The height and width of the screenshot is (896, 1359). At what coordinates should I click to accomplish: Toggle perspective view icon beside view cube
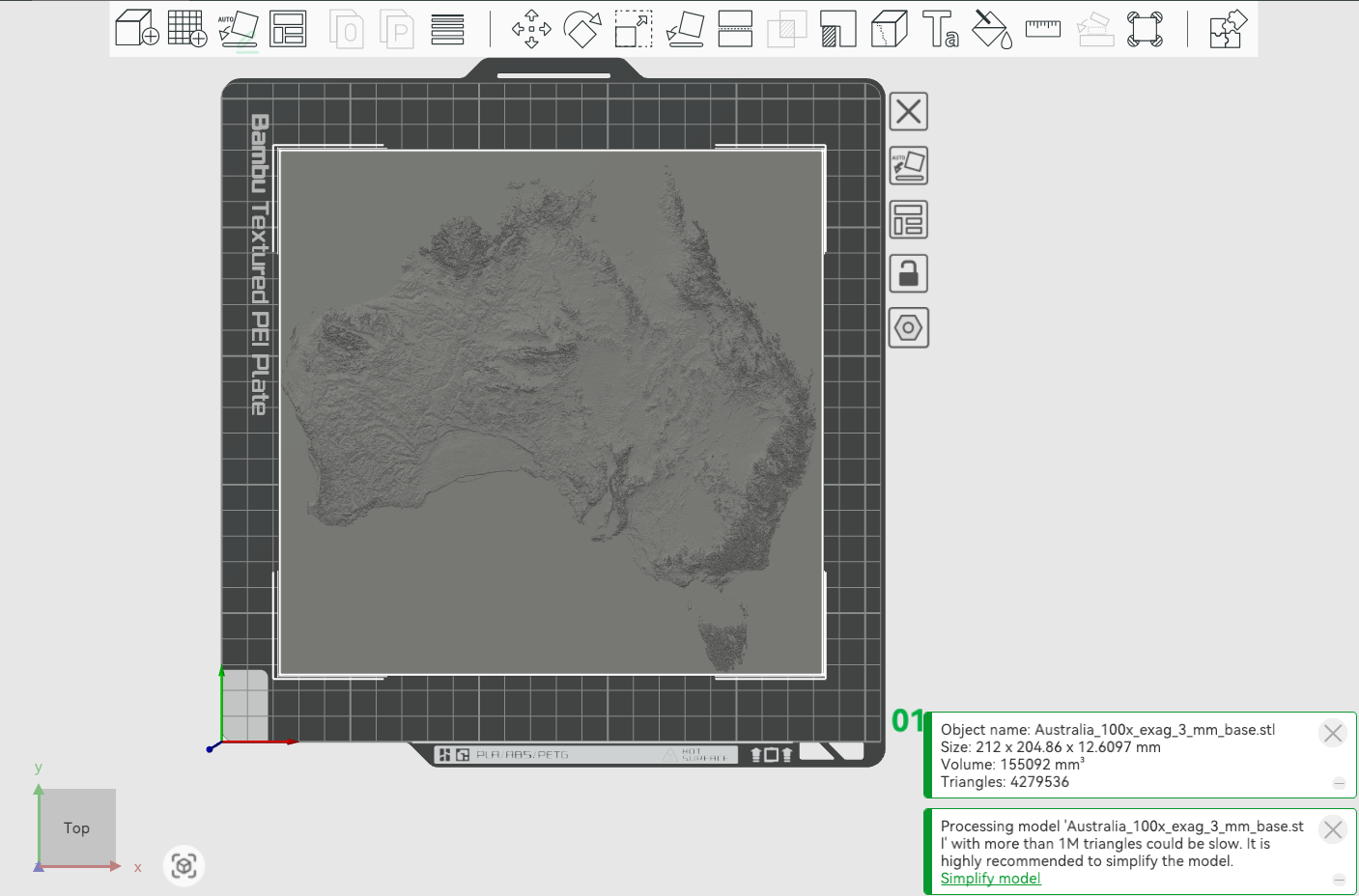click(184, 865)
